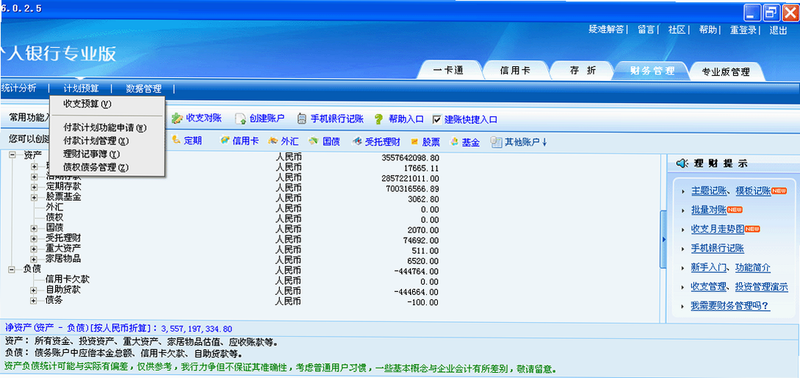Click the 定期 account icon

click(x=177, y=140)
